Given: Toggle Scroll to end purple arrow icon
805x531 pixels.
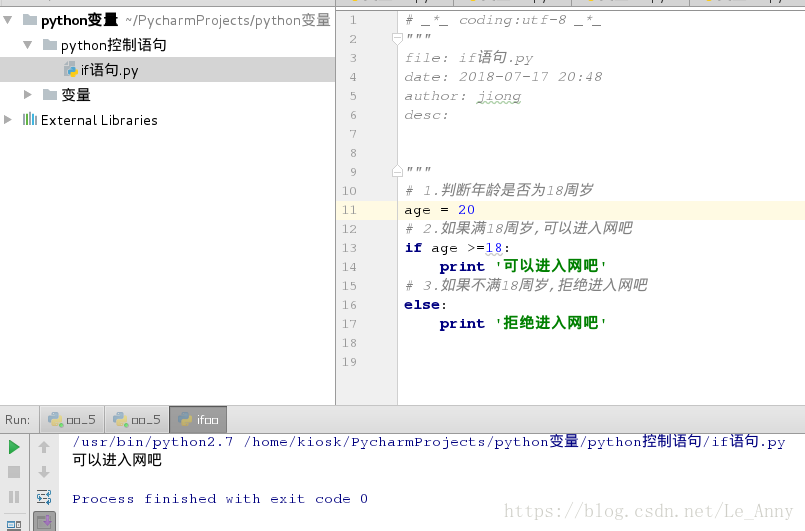Looking at the screenshot, I should [45, 521].
